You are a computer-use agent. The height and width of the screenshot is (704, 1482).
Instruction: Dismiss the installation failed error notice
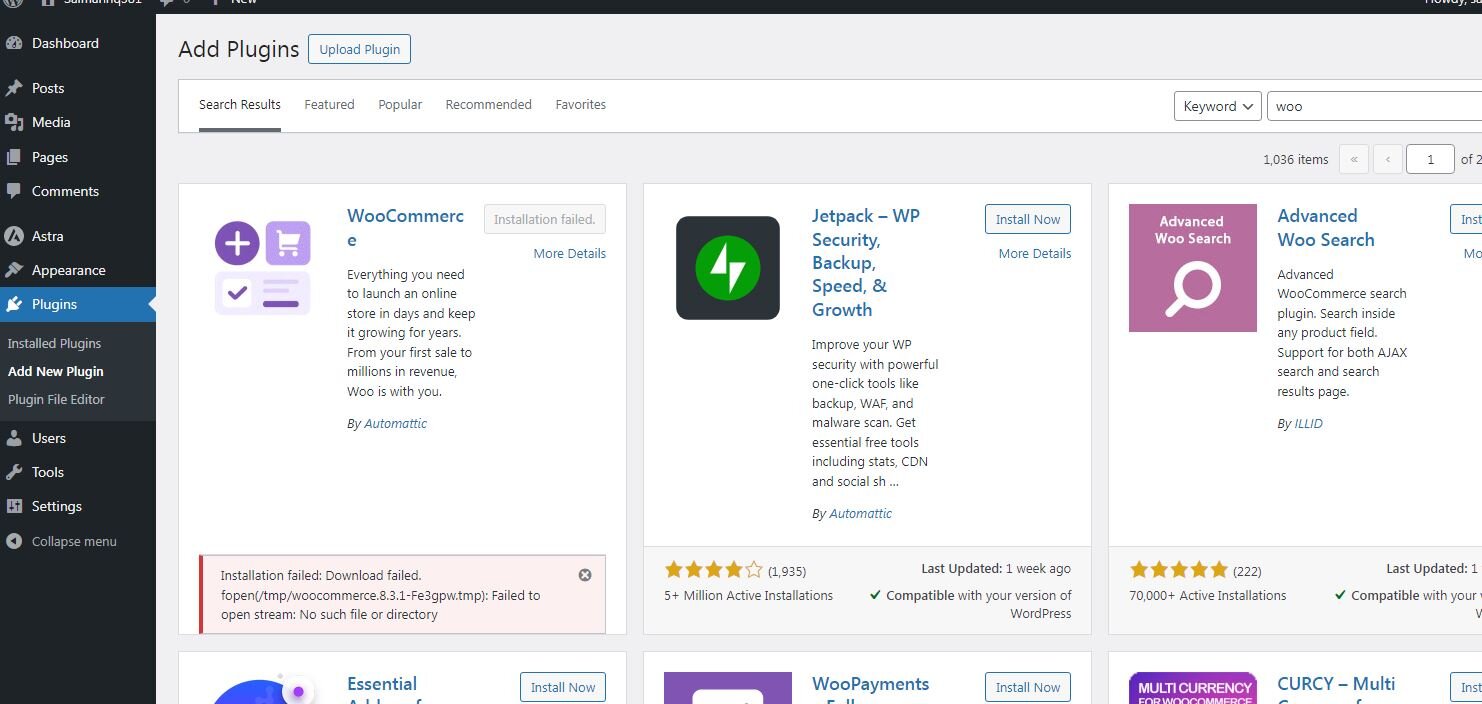(x=585, y=575)
